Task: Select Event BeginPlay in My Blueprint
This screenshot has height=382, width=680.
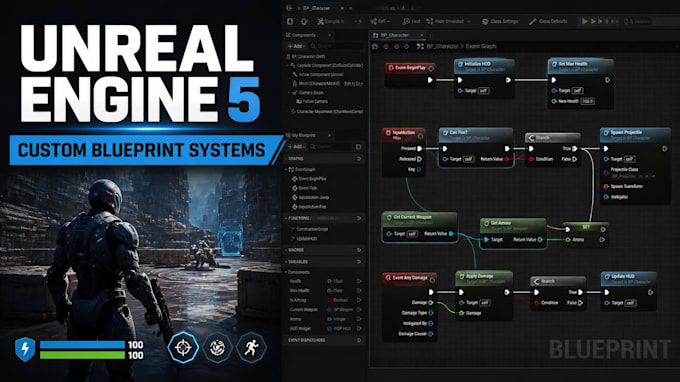Action: coord(309,179)
